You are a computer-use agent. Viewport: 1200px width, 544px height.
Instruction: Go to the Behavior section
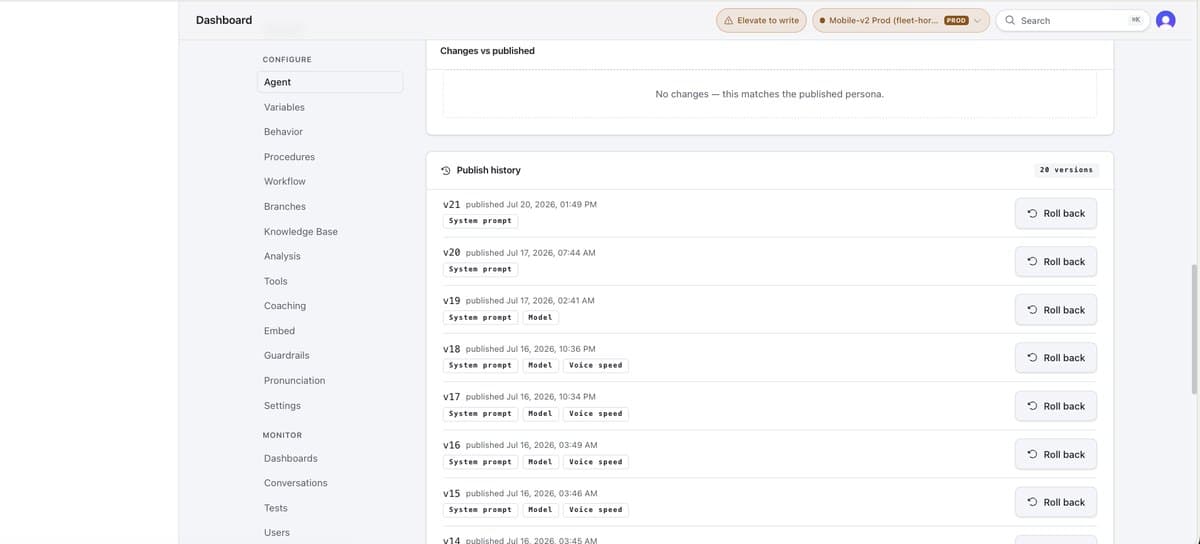pos(283,132)
